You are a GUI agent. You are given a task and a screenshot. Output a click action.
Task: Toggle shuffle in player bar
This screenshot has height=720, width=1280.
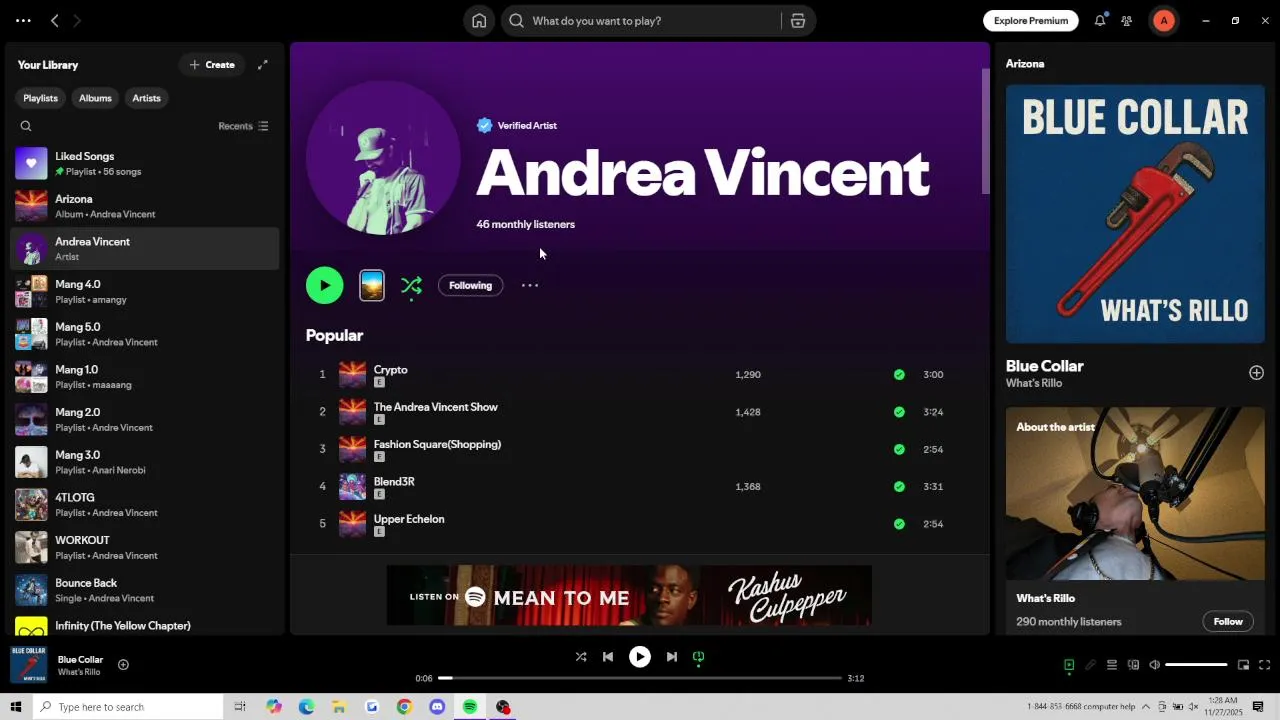[x=581, y=657]
